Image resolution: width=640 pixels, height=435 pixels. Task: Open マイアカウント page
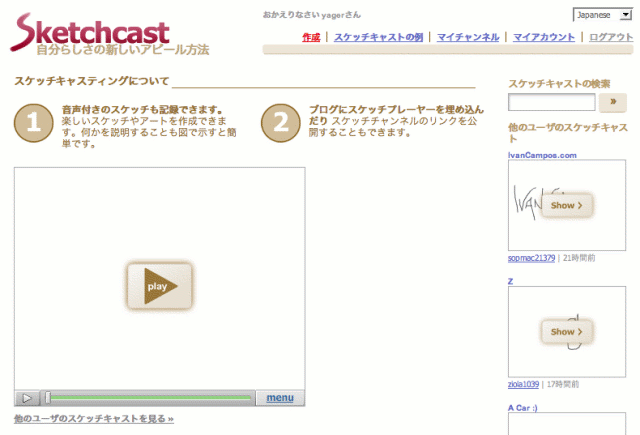544,37
